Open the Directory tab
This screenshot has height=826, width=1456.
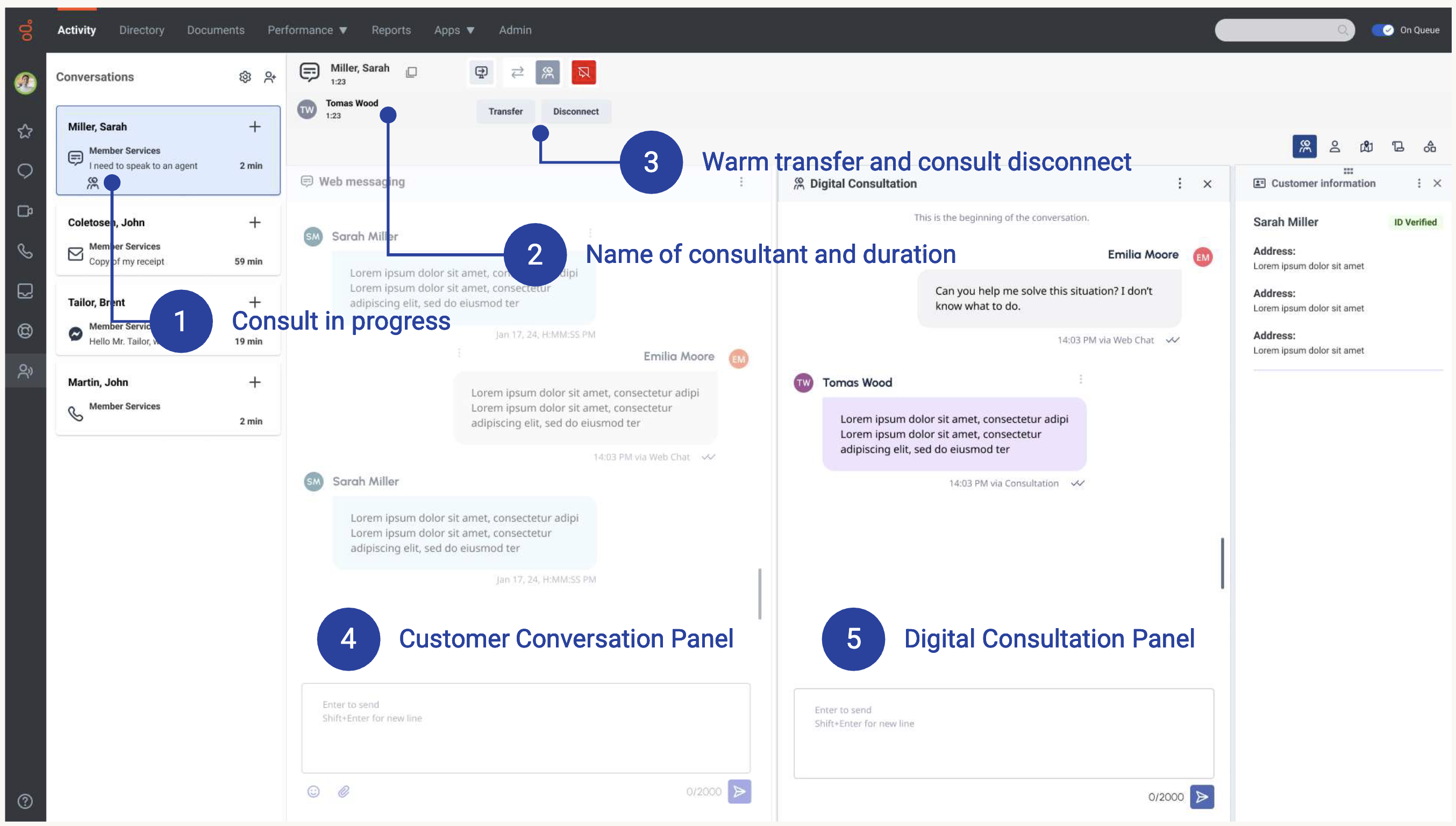[x=142, y=30]
